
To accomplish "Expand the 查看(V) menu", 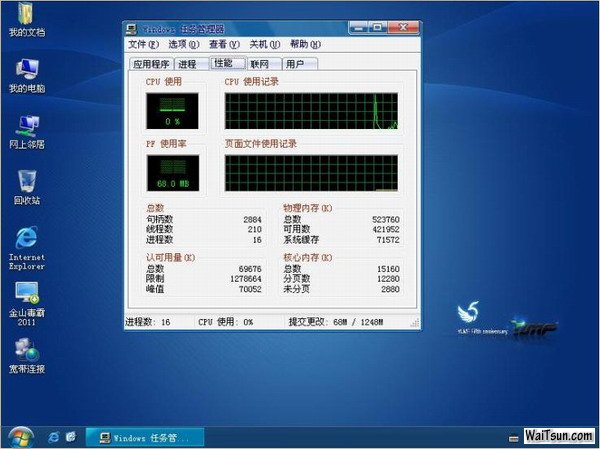I will tap(224, 44).
